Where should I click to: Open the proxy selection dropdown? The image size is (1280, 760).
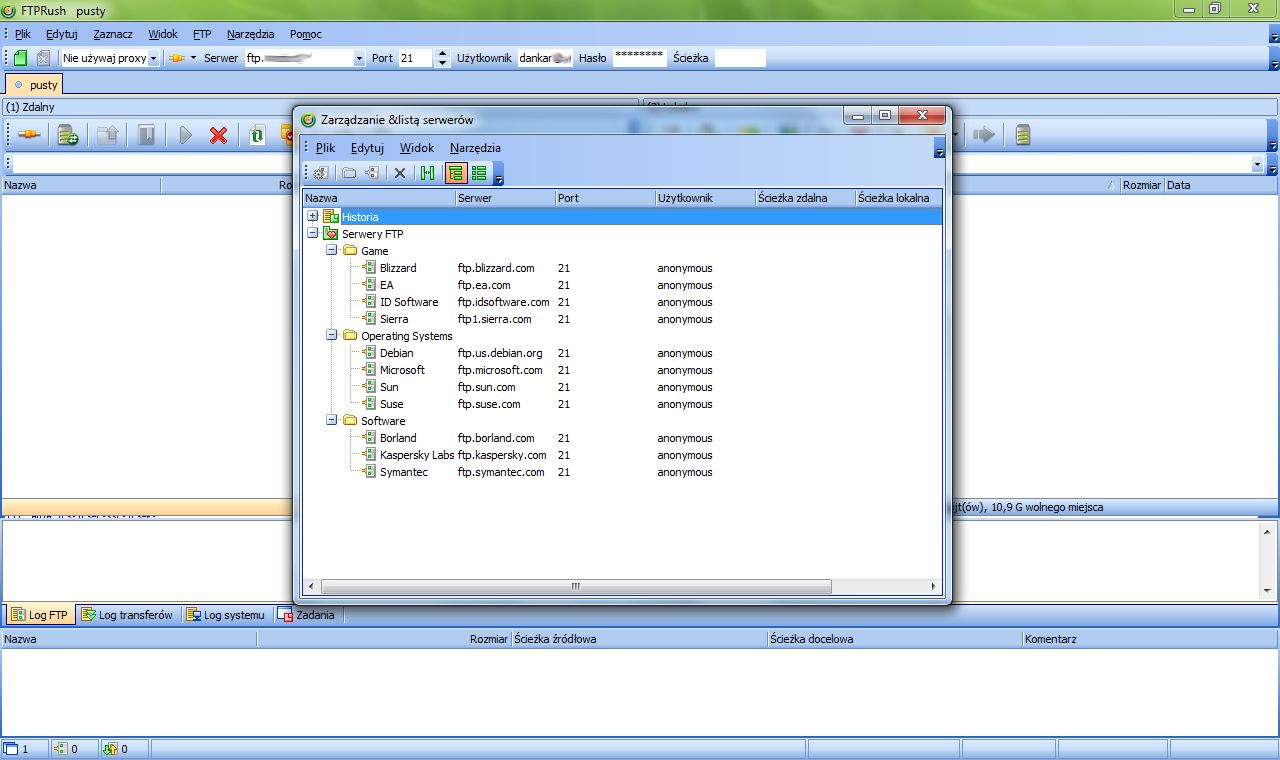pyautogui.click(x=153, y=58)
